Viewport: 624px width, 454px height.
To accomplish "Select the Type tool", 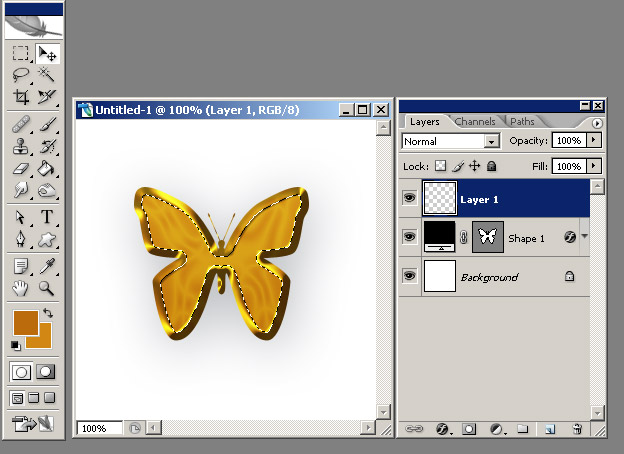I will (x=47, y=217).
